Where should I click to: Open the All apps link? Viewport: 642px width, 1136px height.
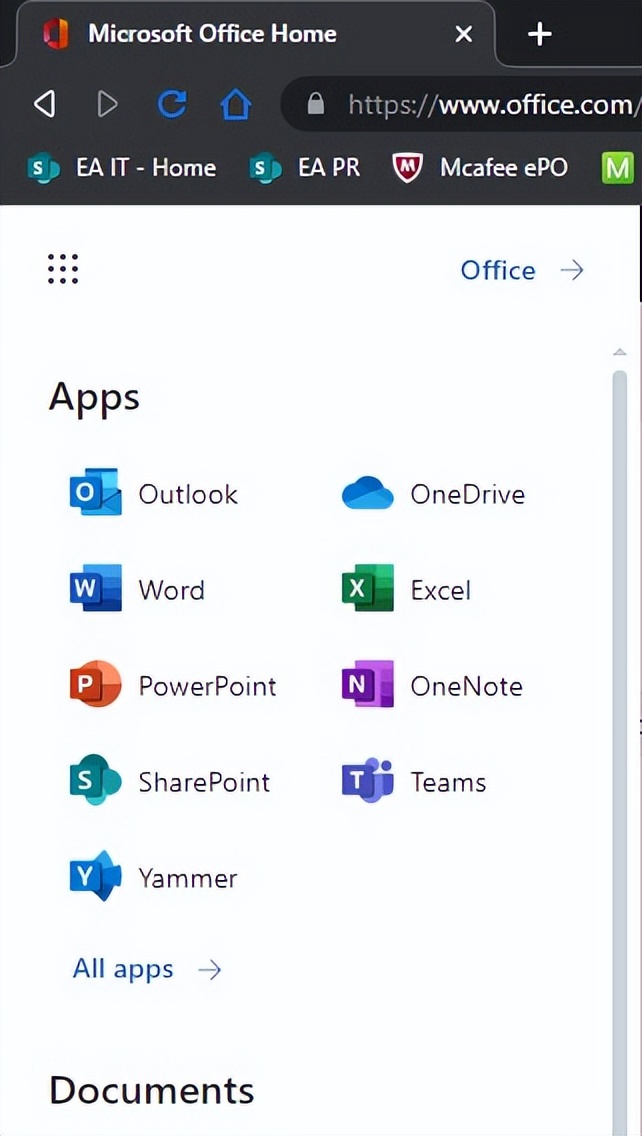(123, 969)
